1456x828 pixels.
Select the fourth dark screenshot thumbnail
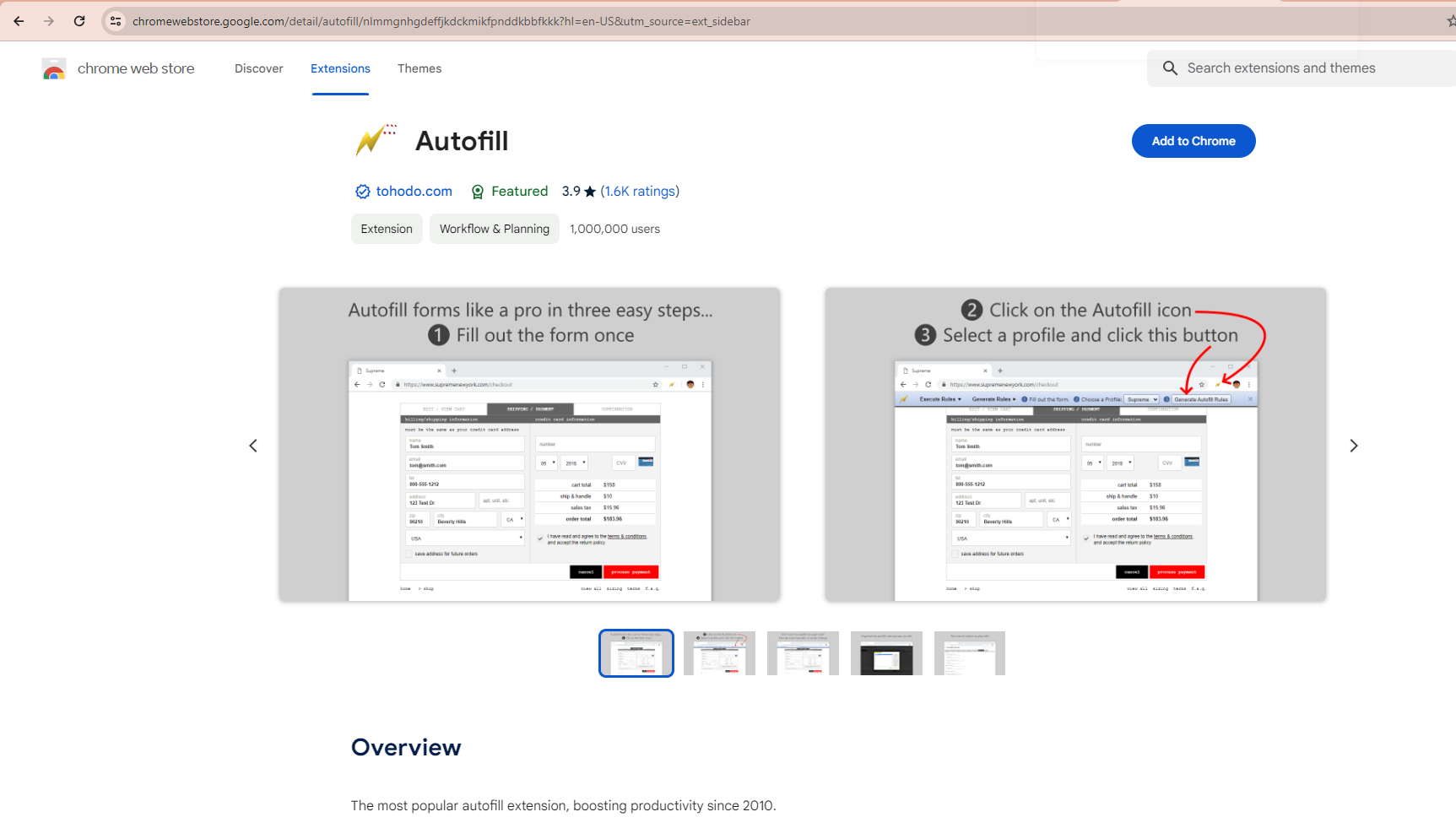pyautogui.click(x=886, y=653)
